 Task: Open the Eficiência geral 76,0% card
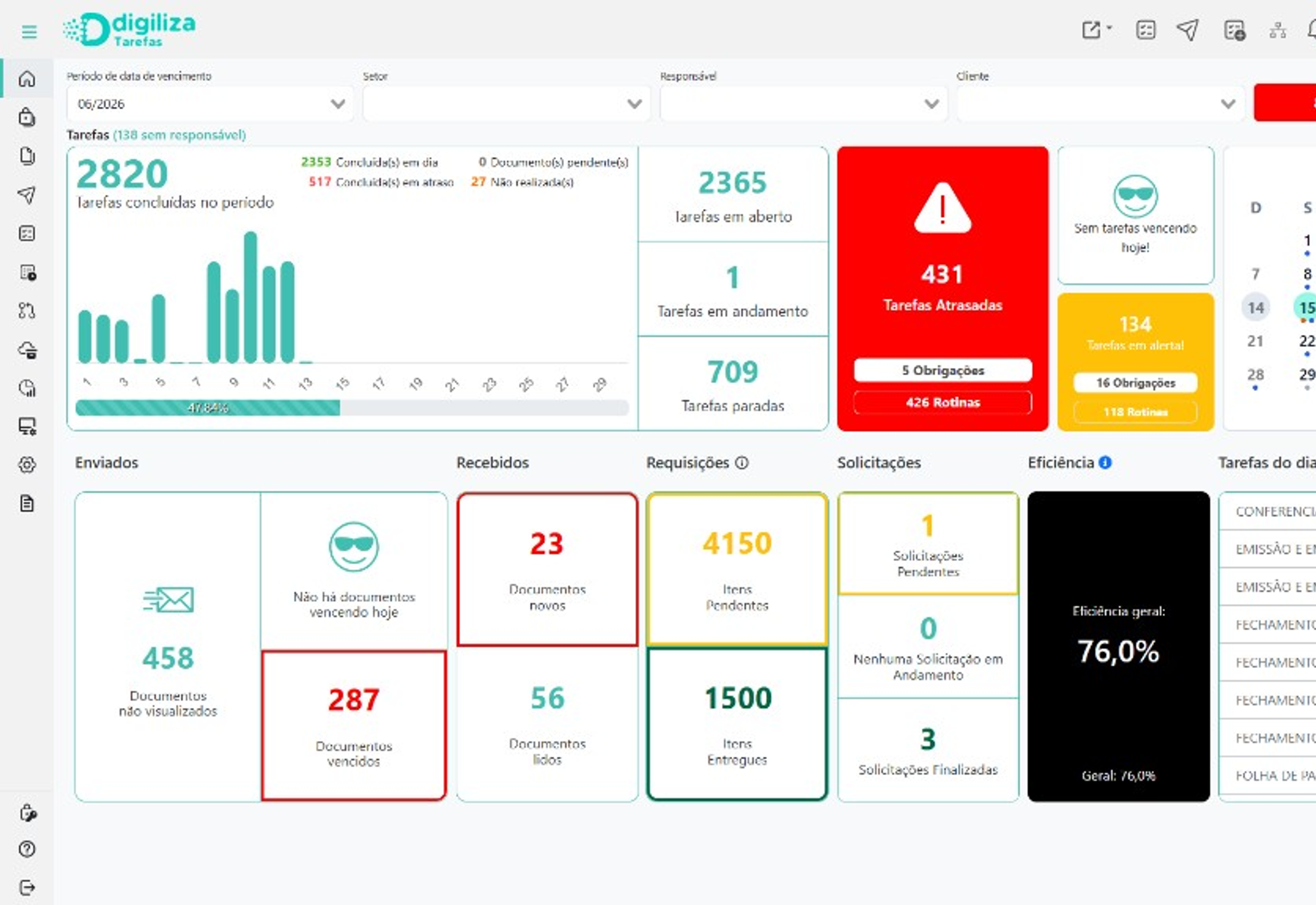tap(1118, 647)
